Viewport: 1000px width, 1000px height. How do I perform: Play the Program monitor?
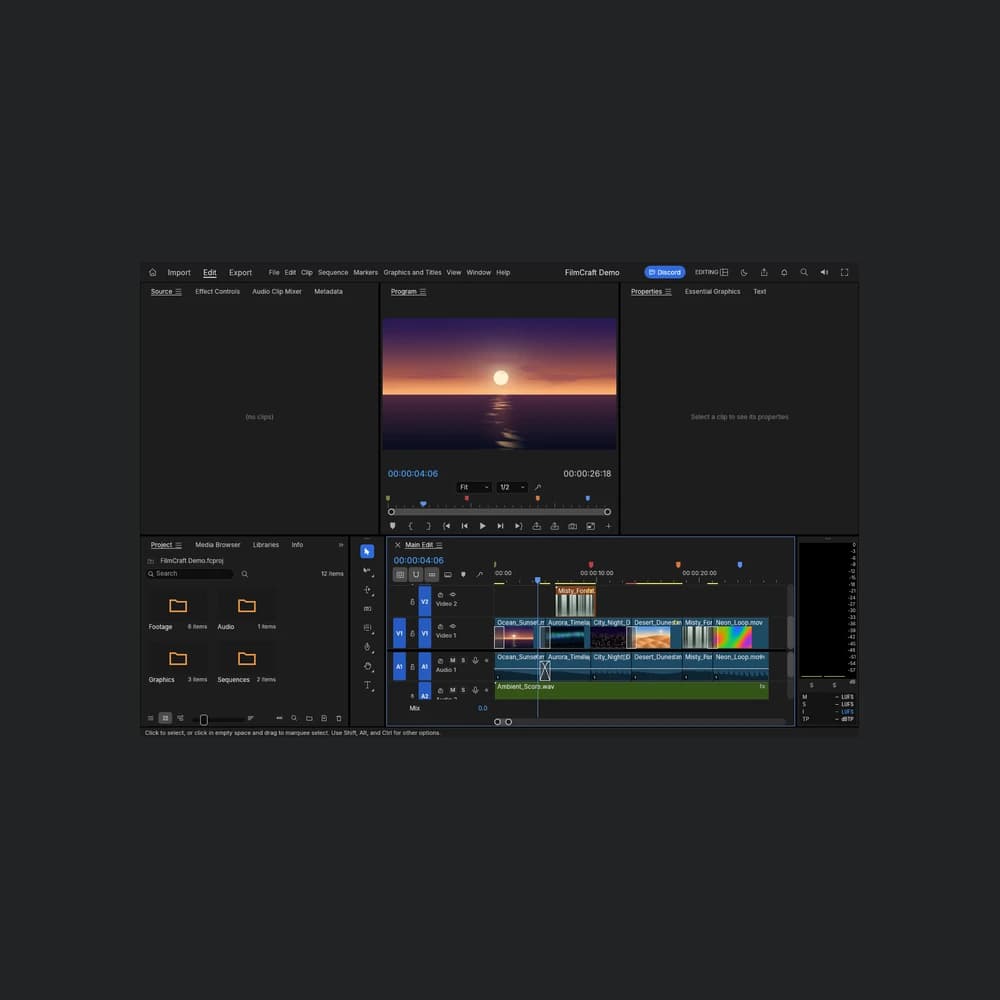pyautogui.click(x=482, y=526)
